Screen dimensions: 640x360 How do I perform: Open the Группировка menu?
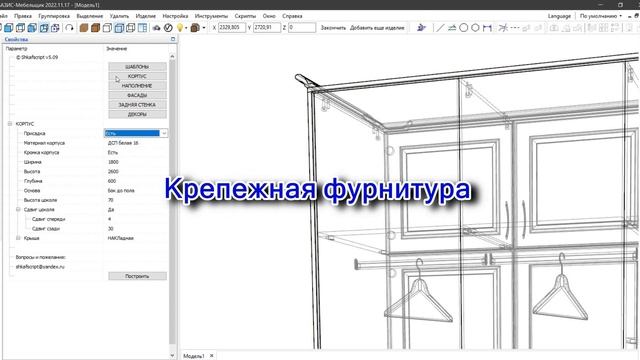[x=54, y=16]
